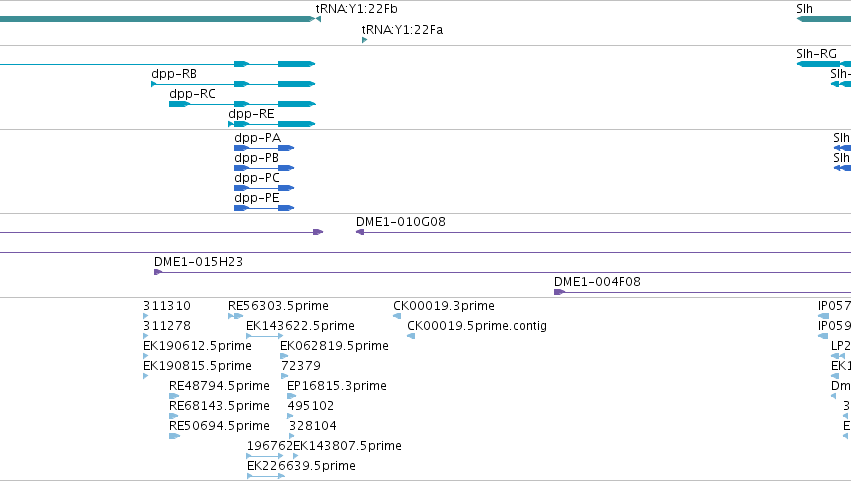Select the DME1-010G08 clone arrowhead
The width and height of the screenshot is (851, 481).
[x=359, y=232]
